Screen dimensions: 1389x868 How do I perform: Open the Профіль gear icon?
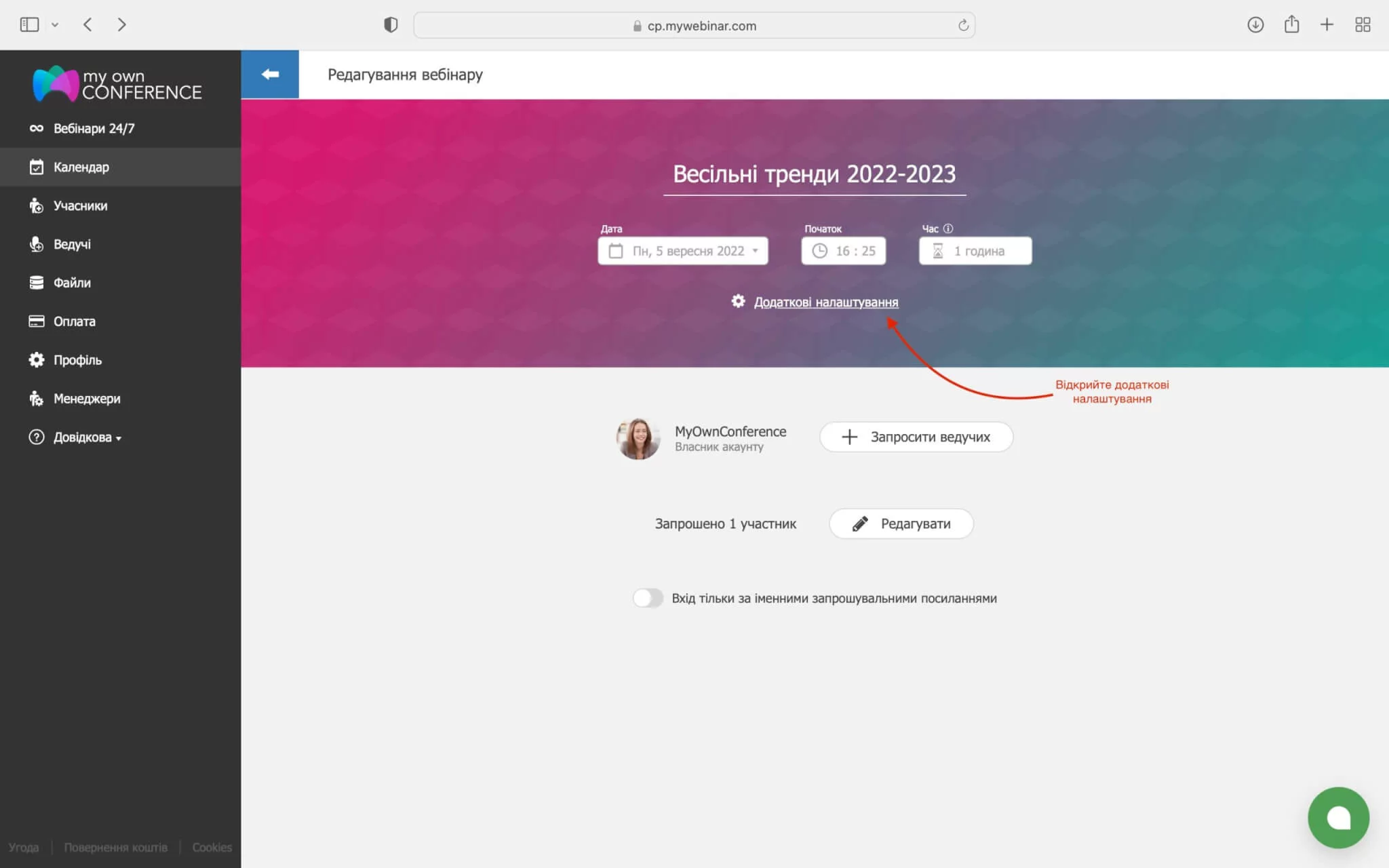click(37, 360)
